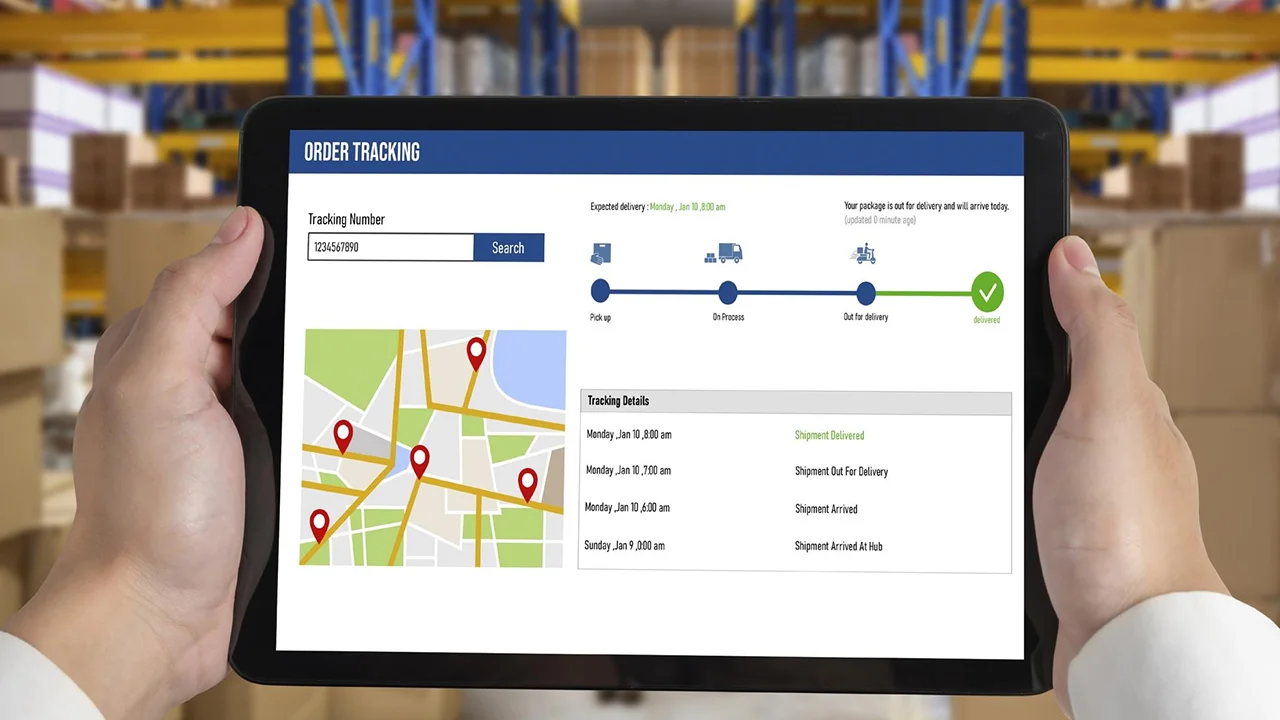Select the map pin on the lower-left green block
The height and width of the screenshot is (720, 1280).
[319, 525]
